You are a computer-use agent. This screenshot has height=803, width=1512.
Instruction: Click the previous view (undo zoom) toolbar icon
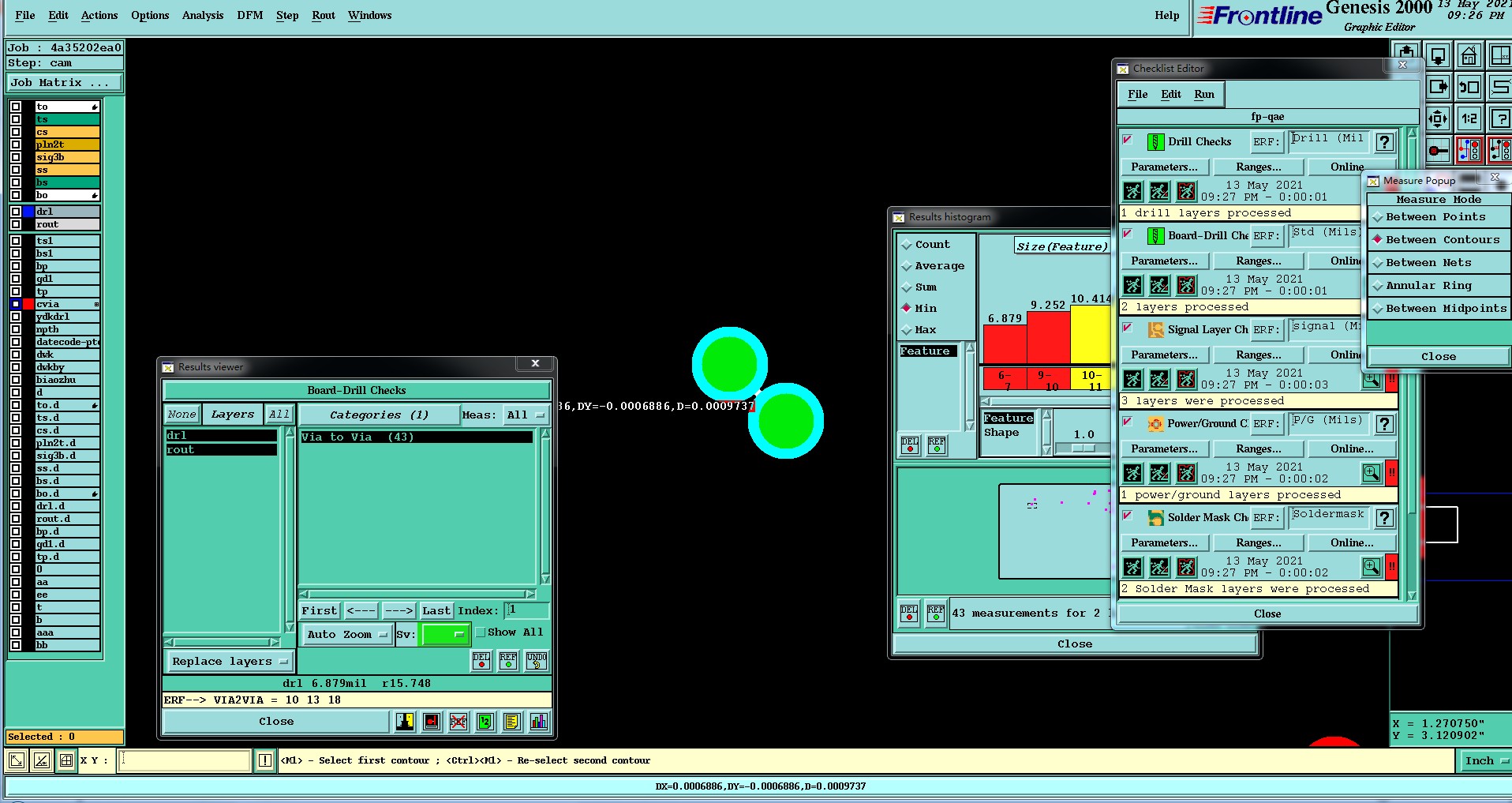(x=1469, y=87)
